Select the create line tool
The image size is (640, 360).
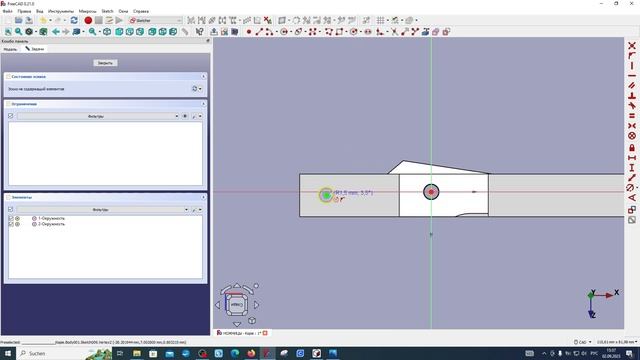click(x=259, y=31)
